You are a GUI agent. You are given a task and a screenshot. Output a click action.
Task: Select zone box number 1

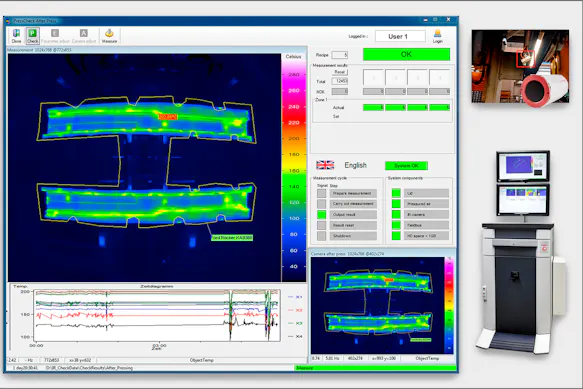373,78
